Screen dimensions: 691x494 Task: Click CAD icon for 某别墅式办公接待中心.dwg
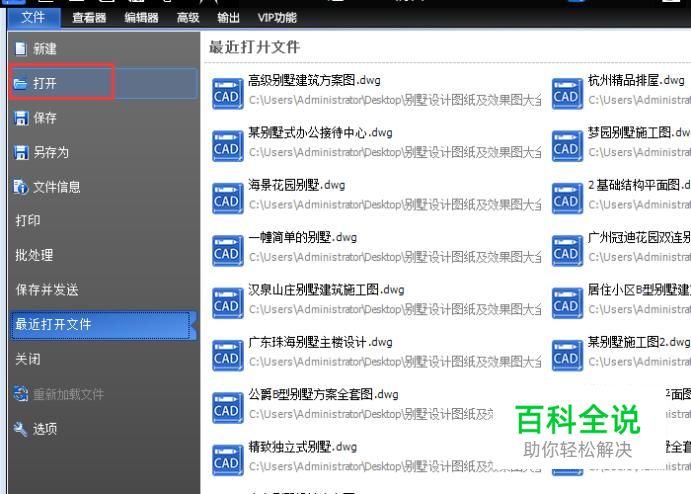[227, 146]
